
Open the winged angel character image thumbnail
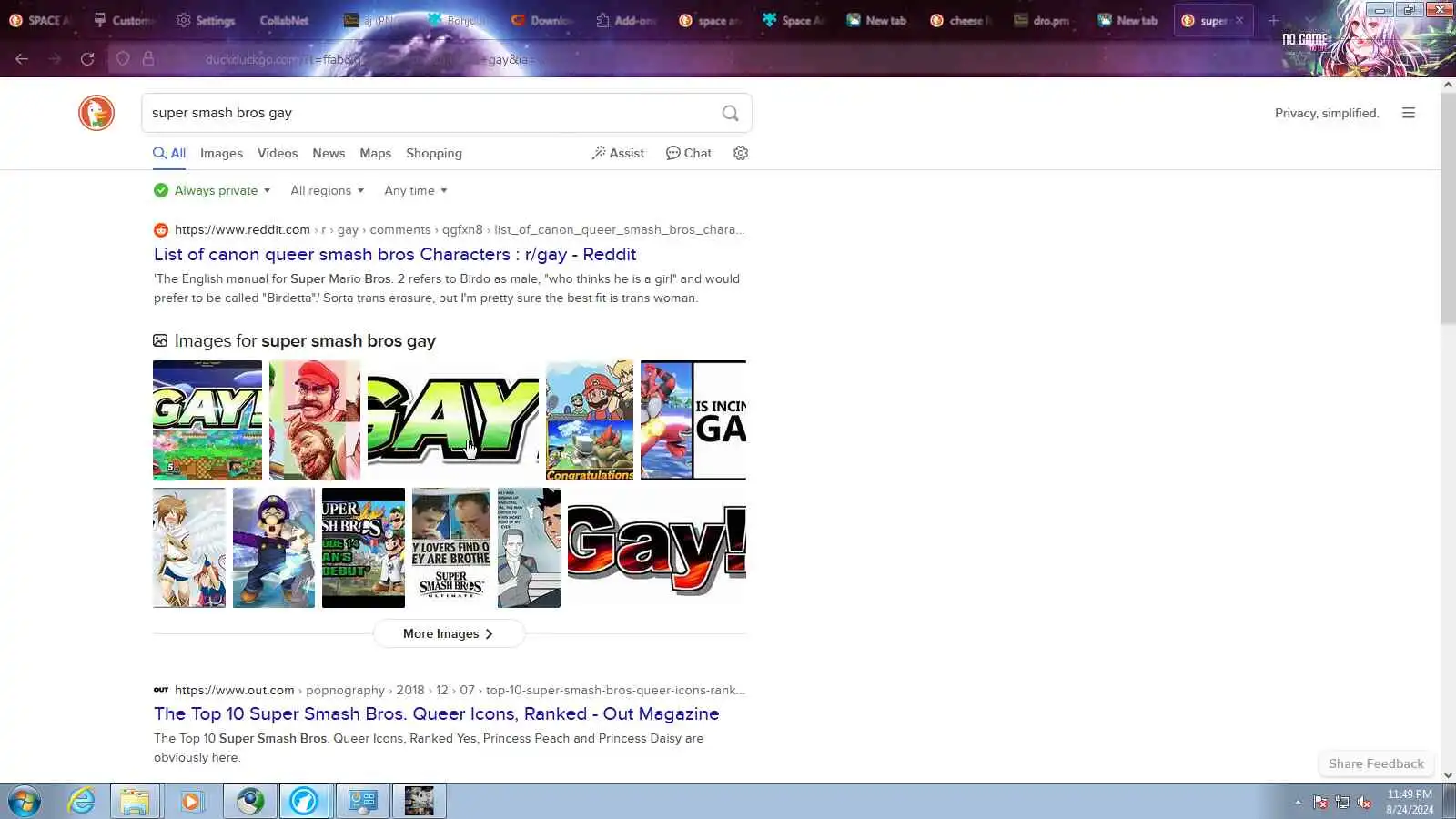pos(189,548)
